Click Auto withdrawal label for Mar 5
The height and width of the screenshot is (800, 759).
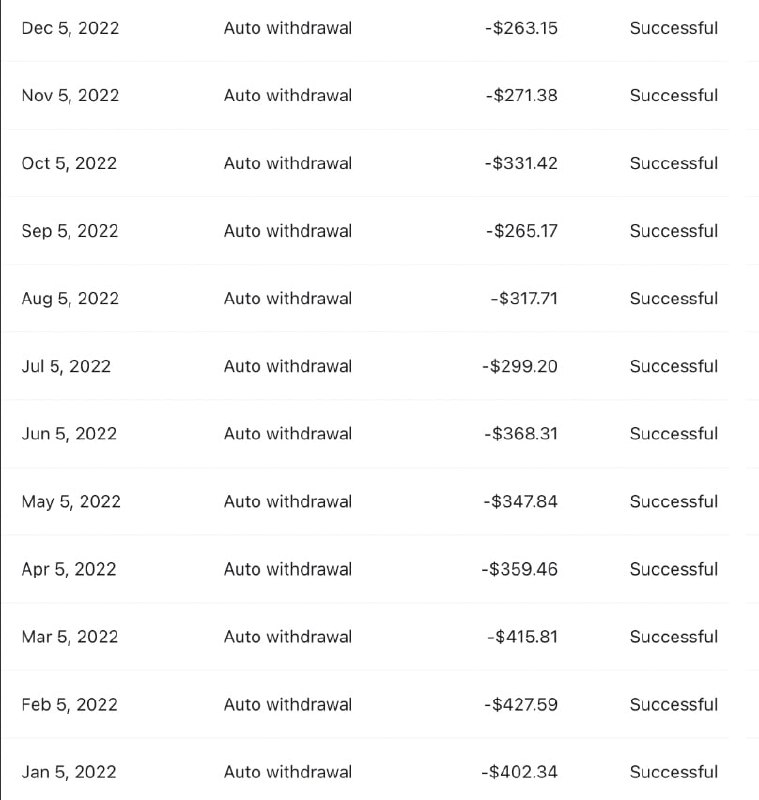(288, 637)
